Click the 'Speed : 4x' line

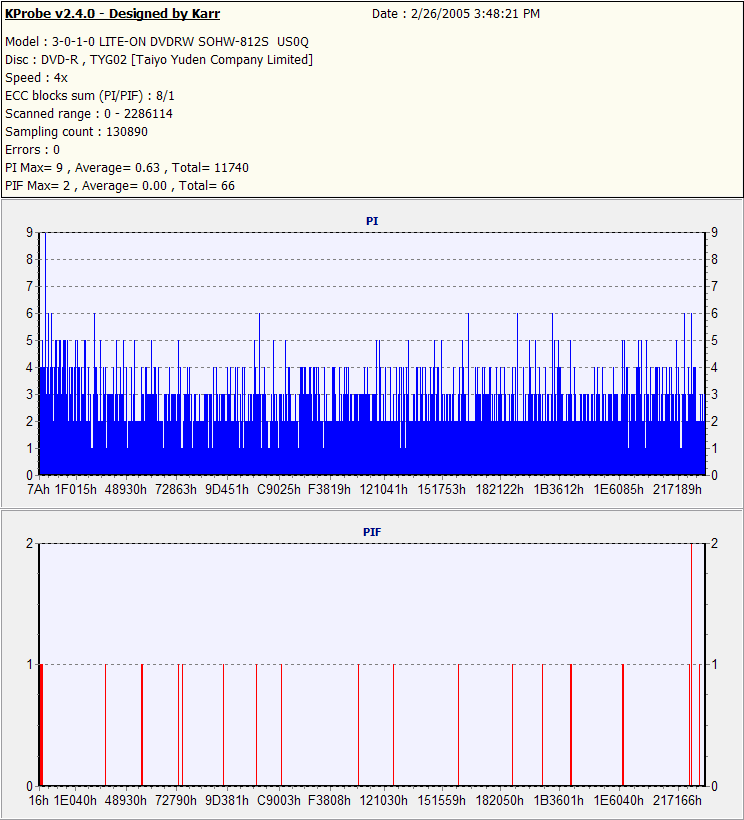click(37, 78)
